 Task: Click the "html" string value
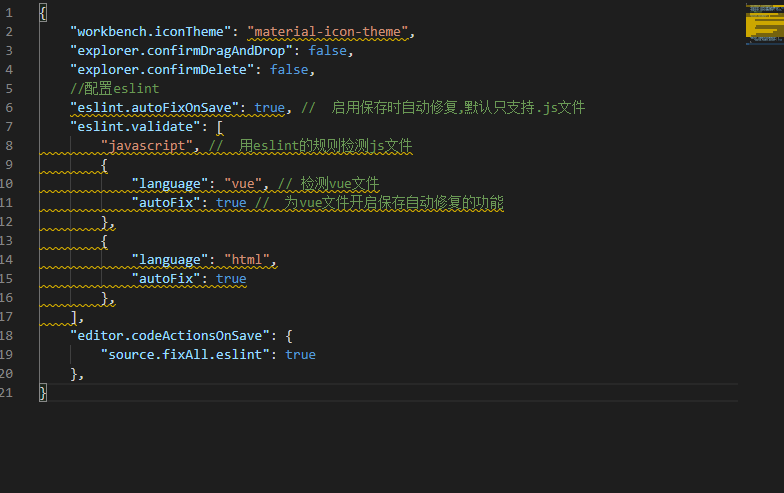(246, 260)
